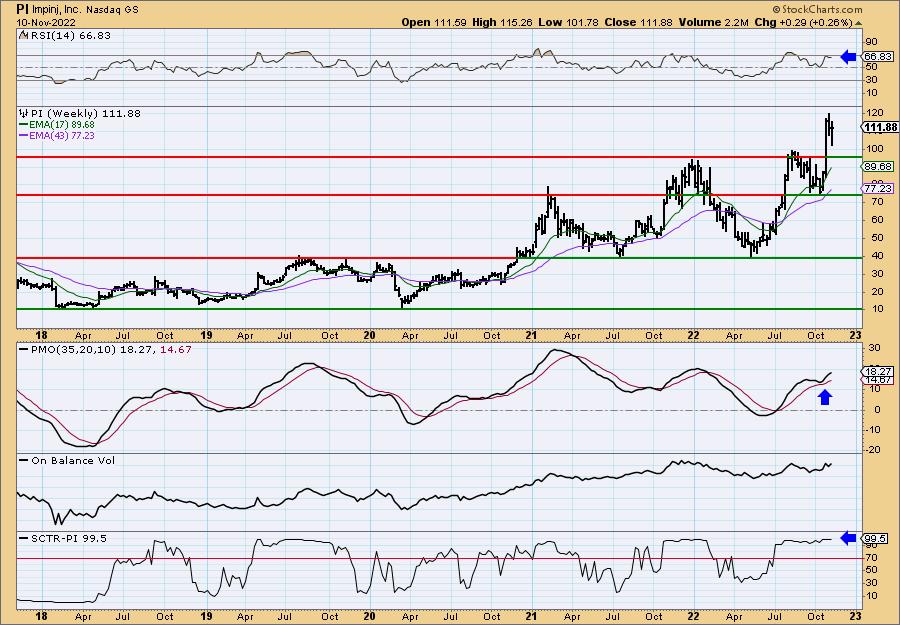
Task: Click the Low 101.78 value
Action: [568, 22]
